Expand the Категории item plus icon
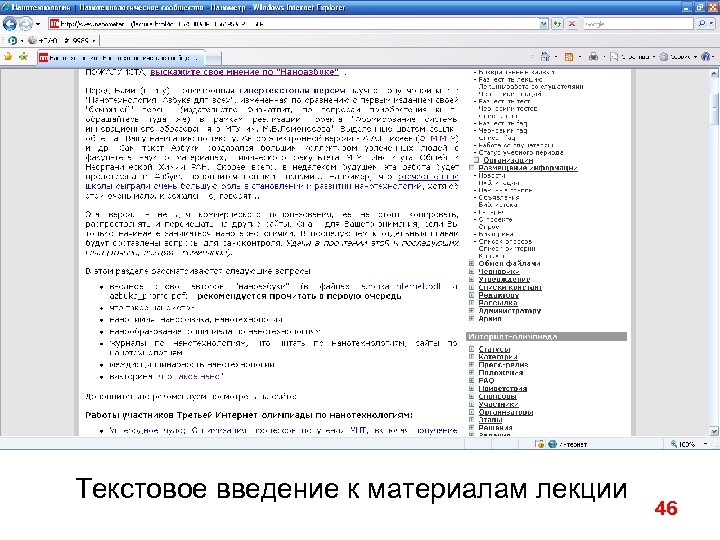Screen dimensions: 720x540 click(x=471, y=357)
